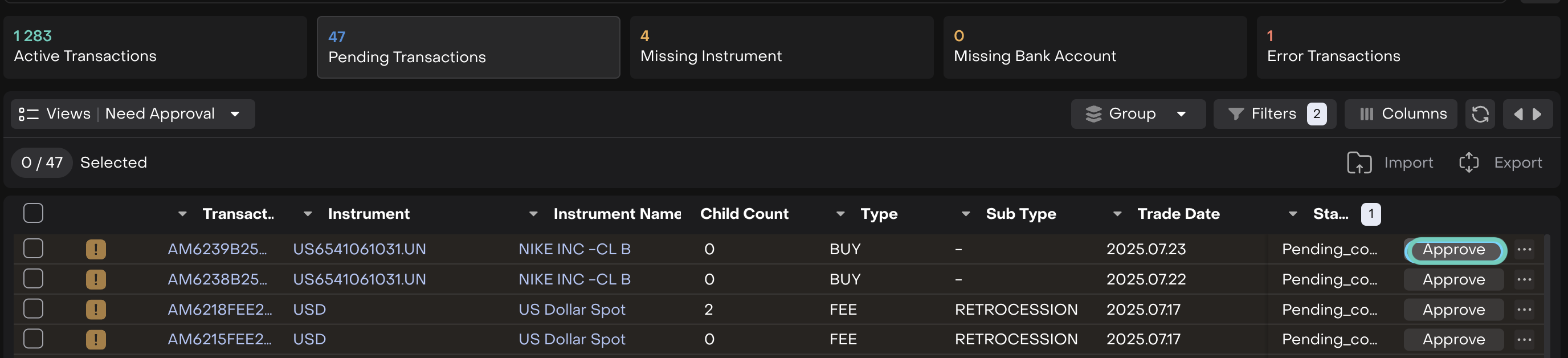This screenshot has width=1568, height=358.
Task: Click the Export icon
Action: tap(1468, 162)
